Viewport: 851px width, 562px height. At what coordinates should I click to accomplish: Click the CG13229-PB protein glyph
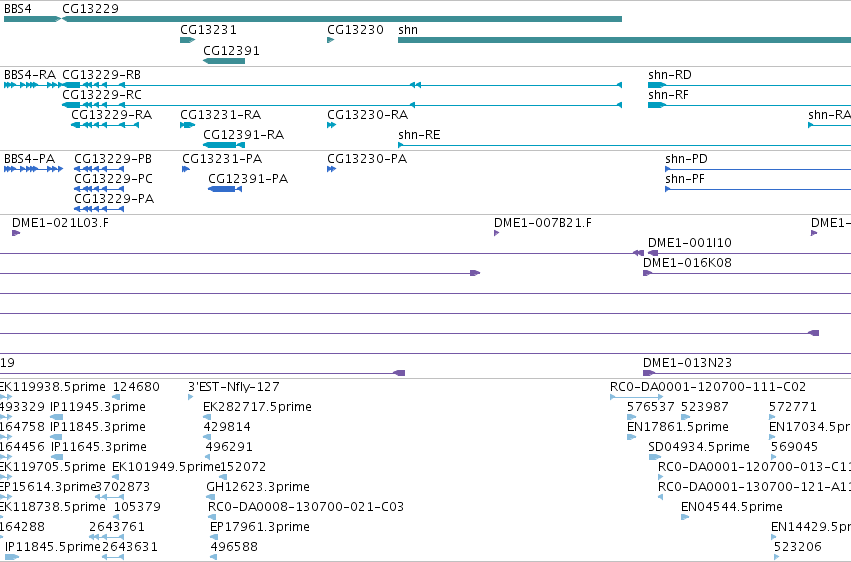click(x=99, y=169)
